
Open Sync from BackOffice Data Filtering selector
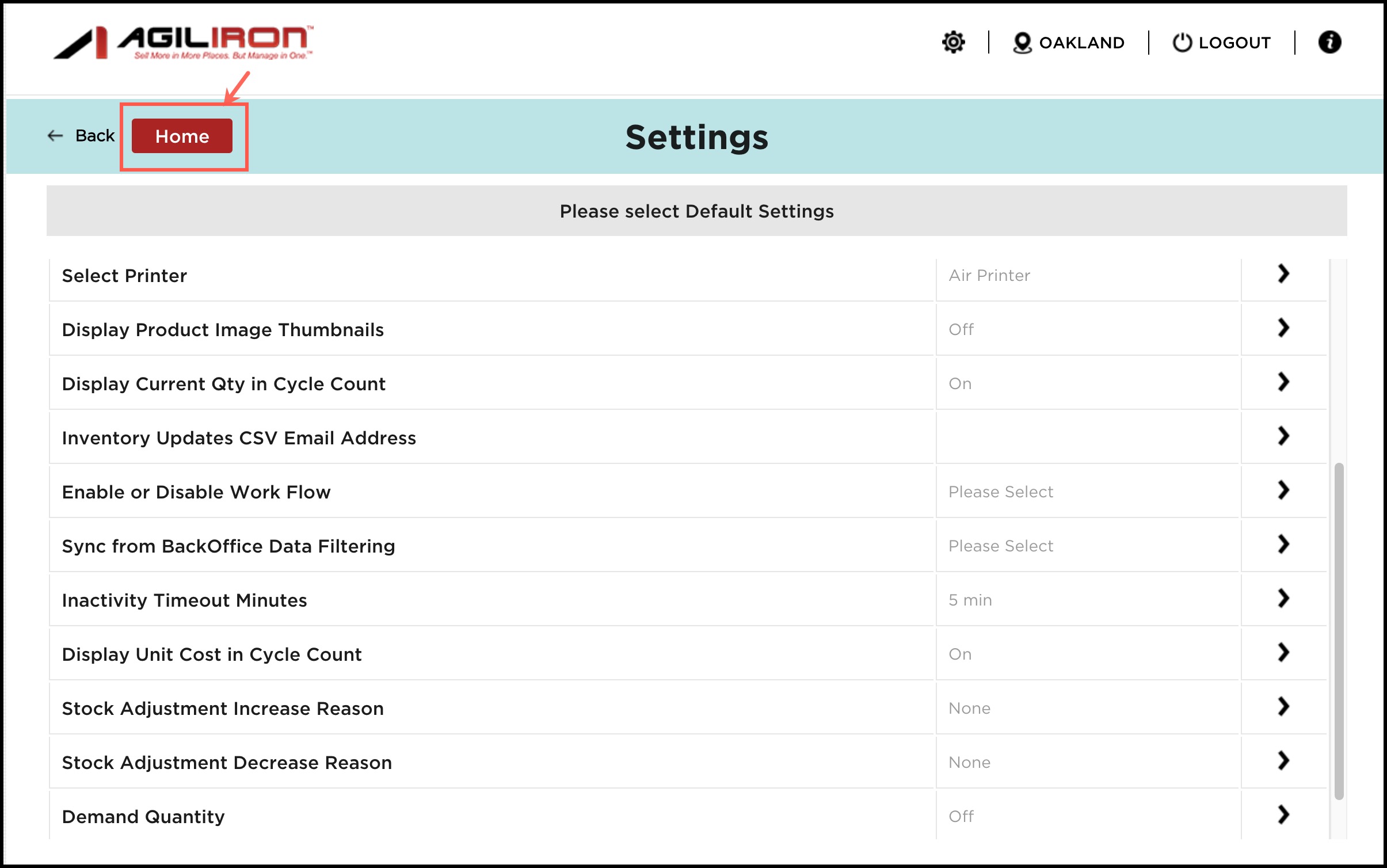click(x=1000, y=546)
